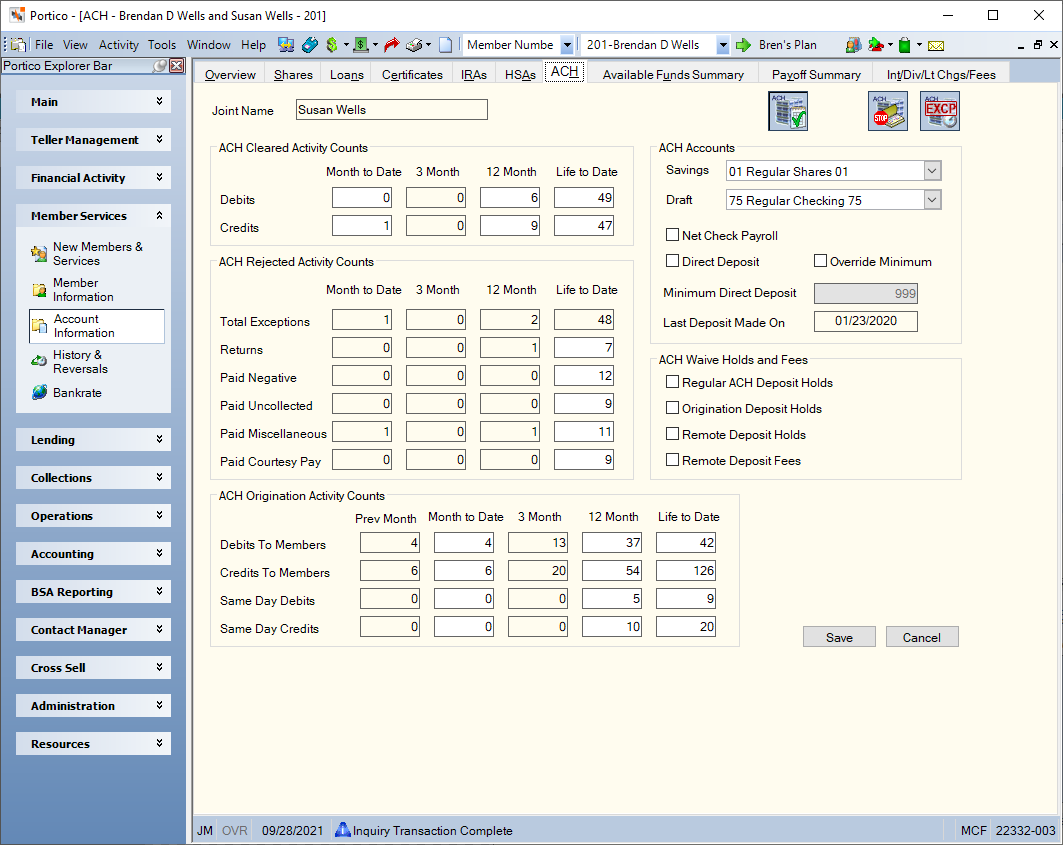Click the Cancel button
Screen dimensions: 1063x845
(x=922, y=637)
